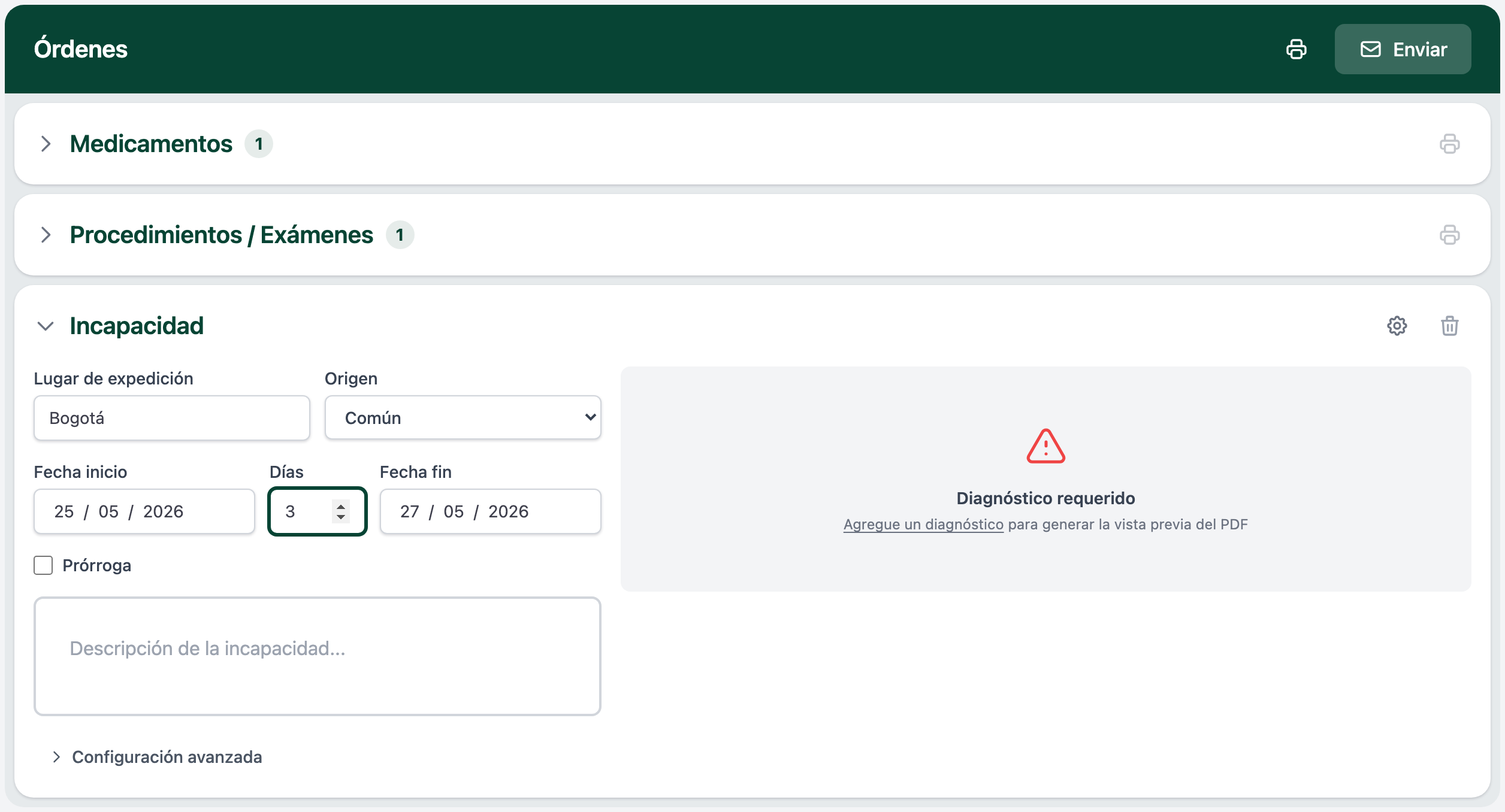Click the Medicamentos section title

point(151,144)
